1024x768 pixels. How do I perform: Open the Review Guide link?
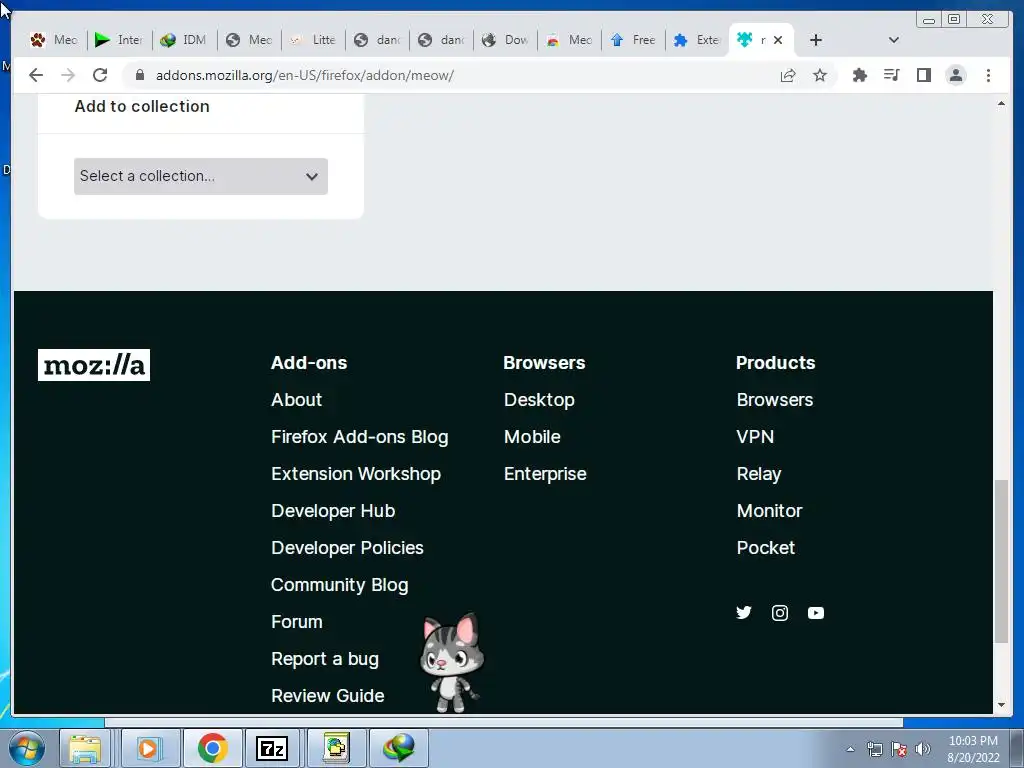[x=328, y=696]
